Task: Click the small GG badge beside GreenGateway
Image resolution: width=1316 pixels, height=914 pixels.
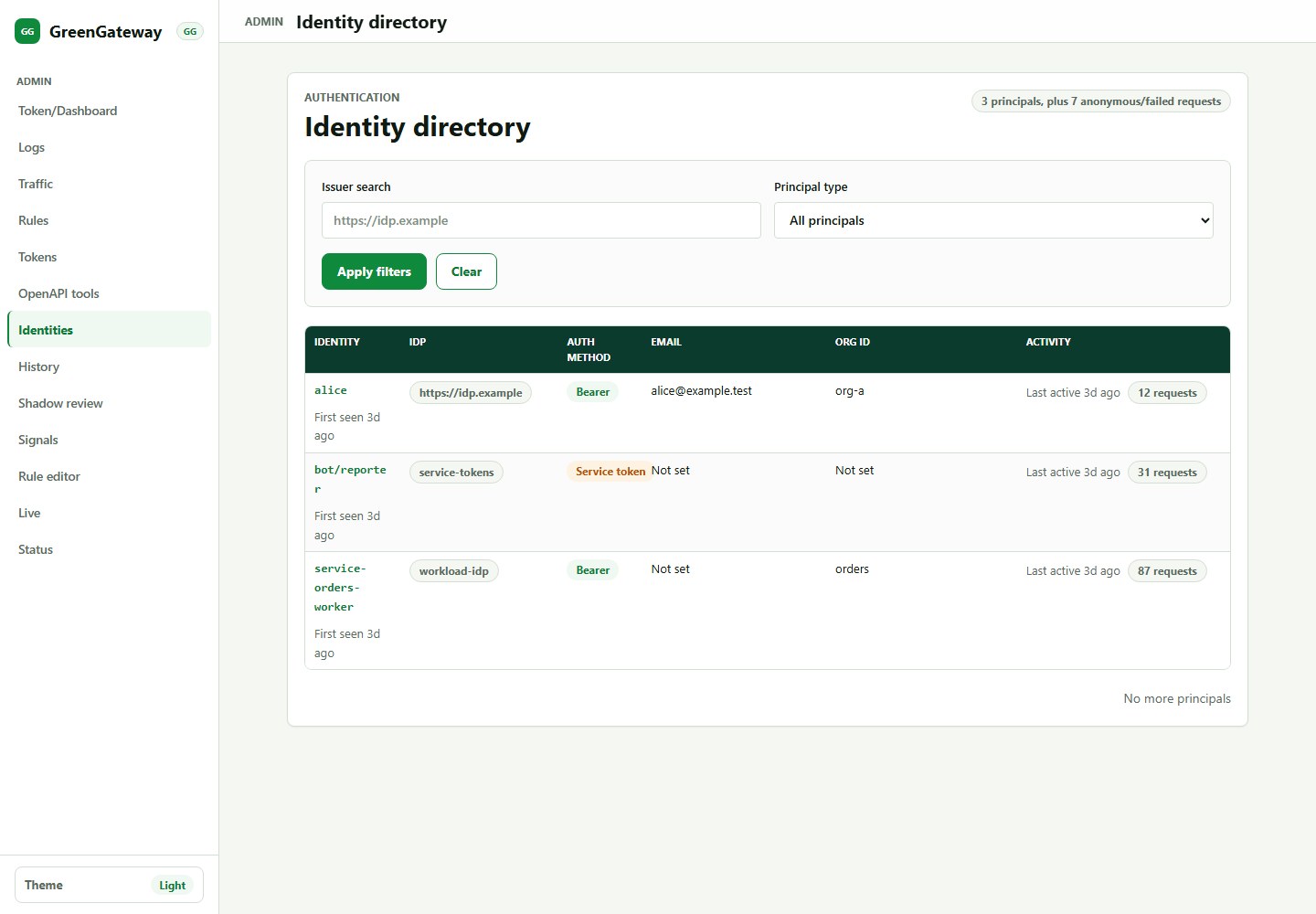Action: (x=190, y=31)
